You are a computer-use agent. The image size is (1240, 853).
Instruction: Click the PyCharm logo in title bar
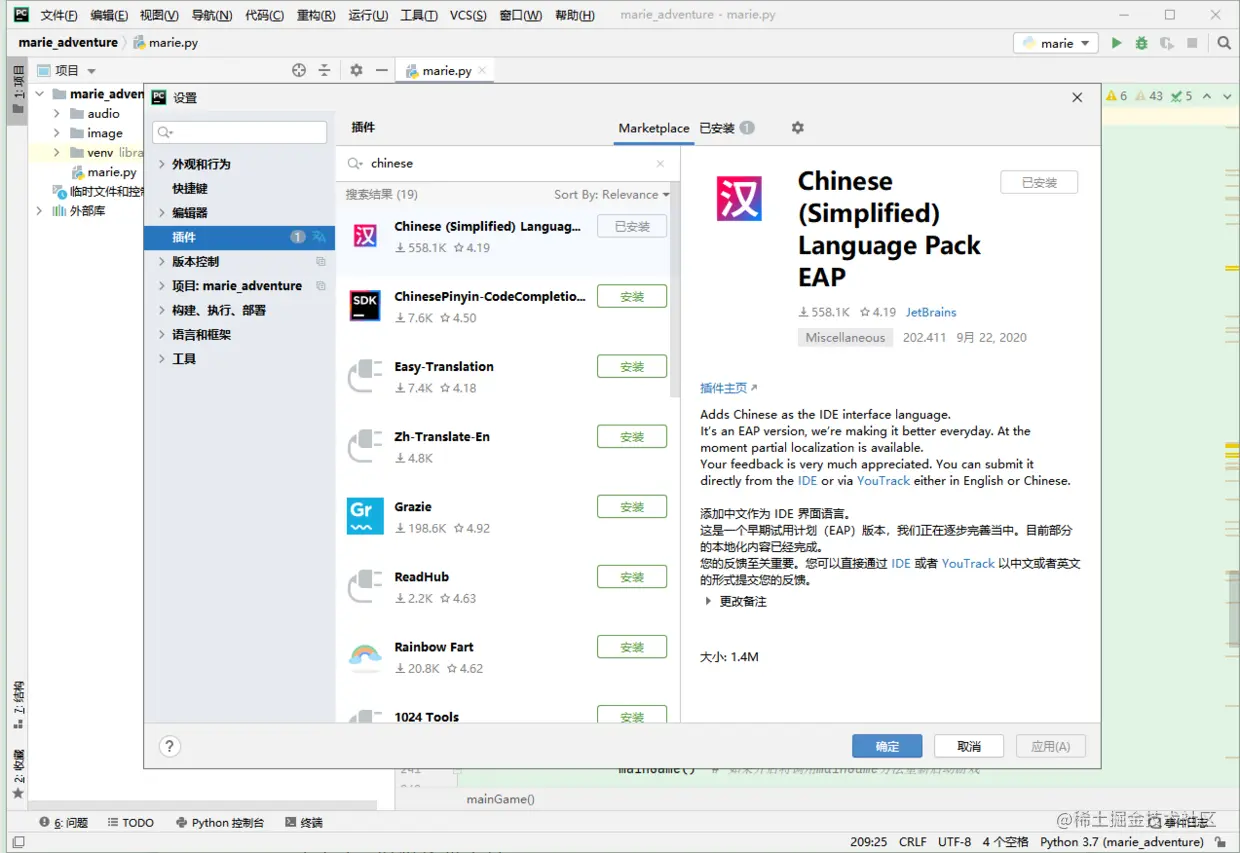pyautogui.click(x=21, y=15)
